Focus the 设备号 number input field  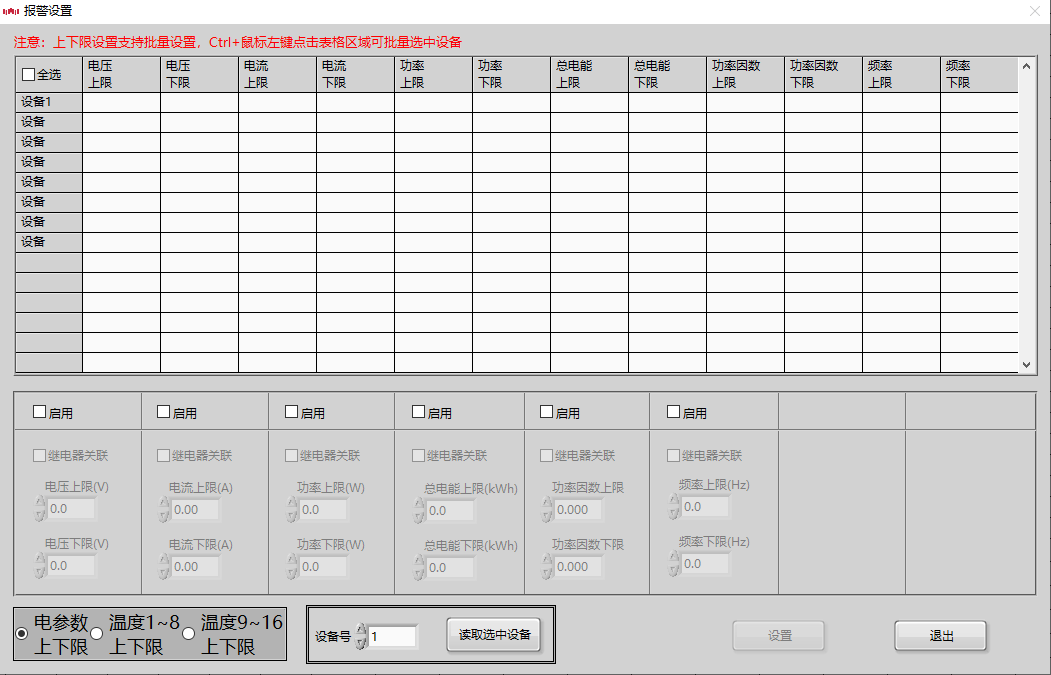click(x=392, y=636)
